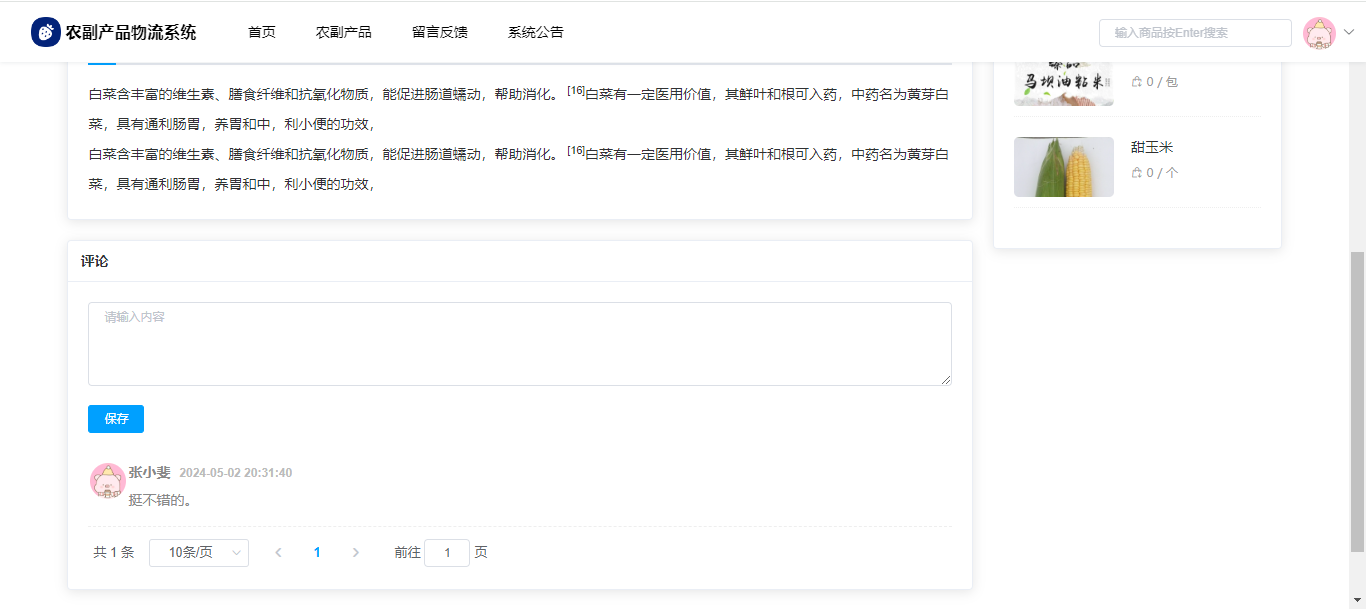
Task: Go to the 首页 menu item
Action: (262, 32)
